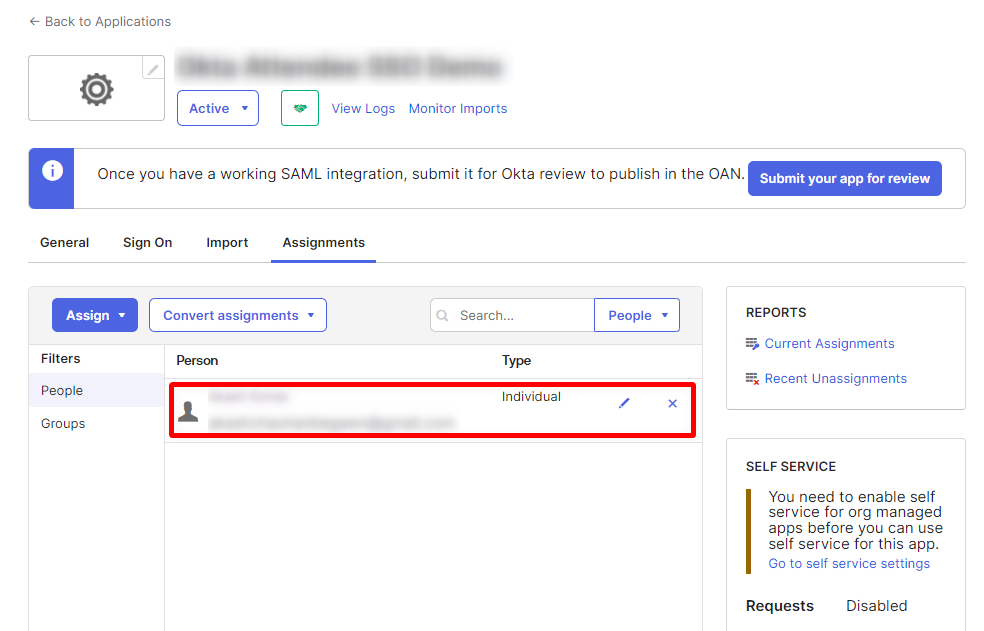Click the gear app logo placeholder

click(x=96, y=89)
